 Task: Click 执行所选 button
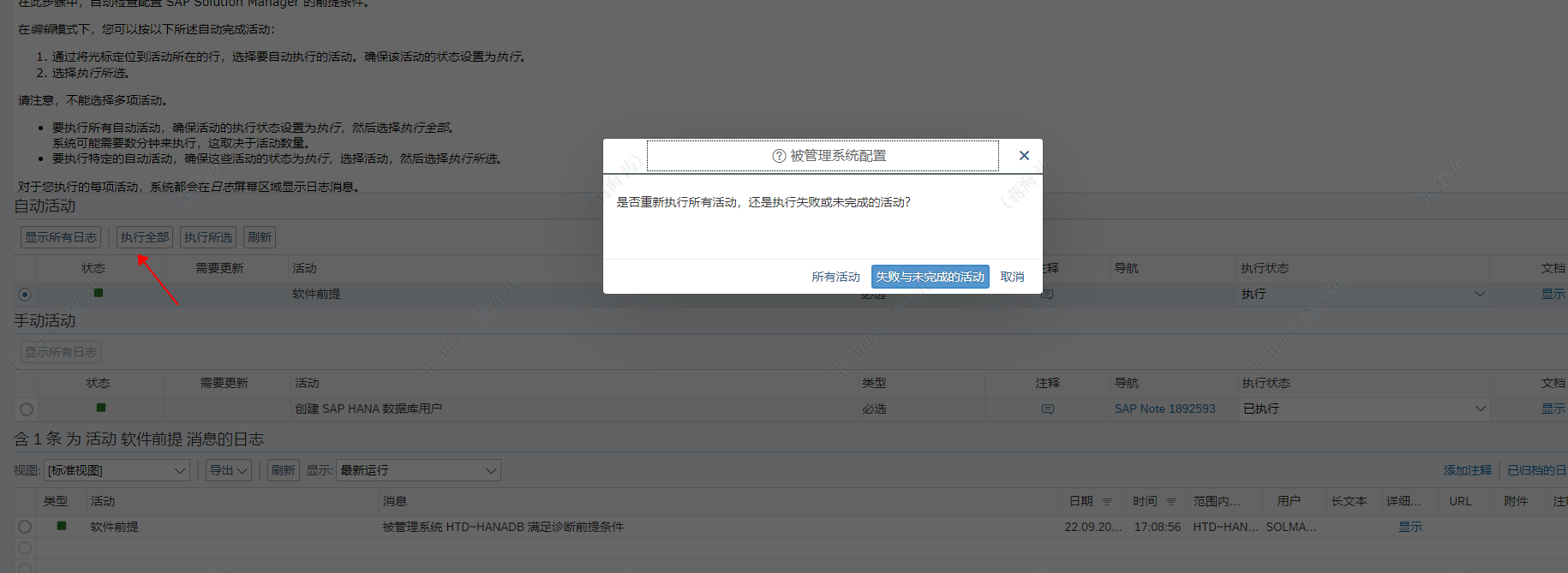click(x=208, y=237)
